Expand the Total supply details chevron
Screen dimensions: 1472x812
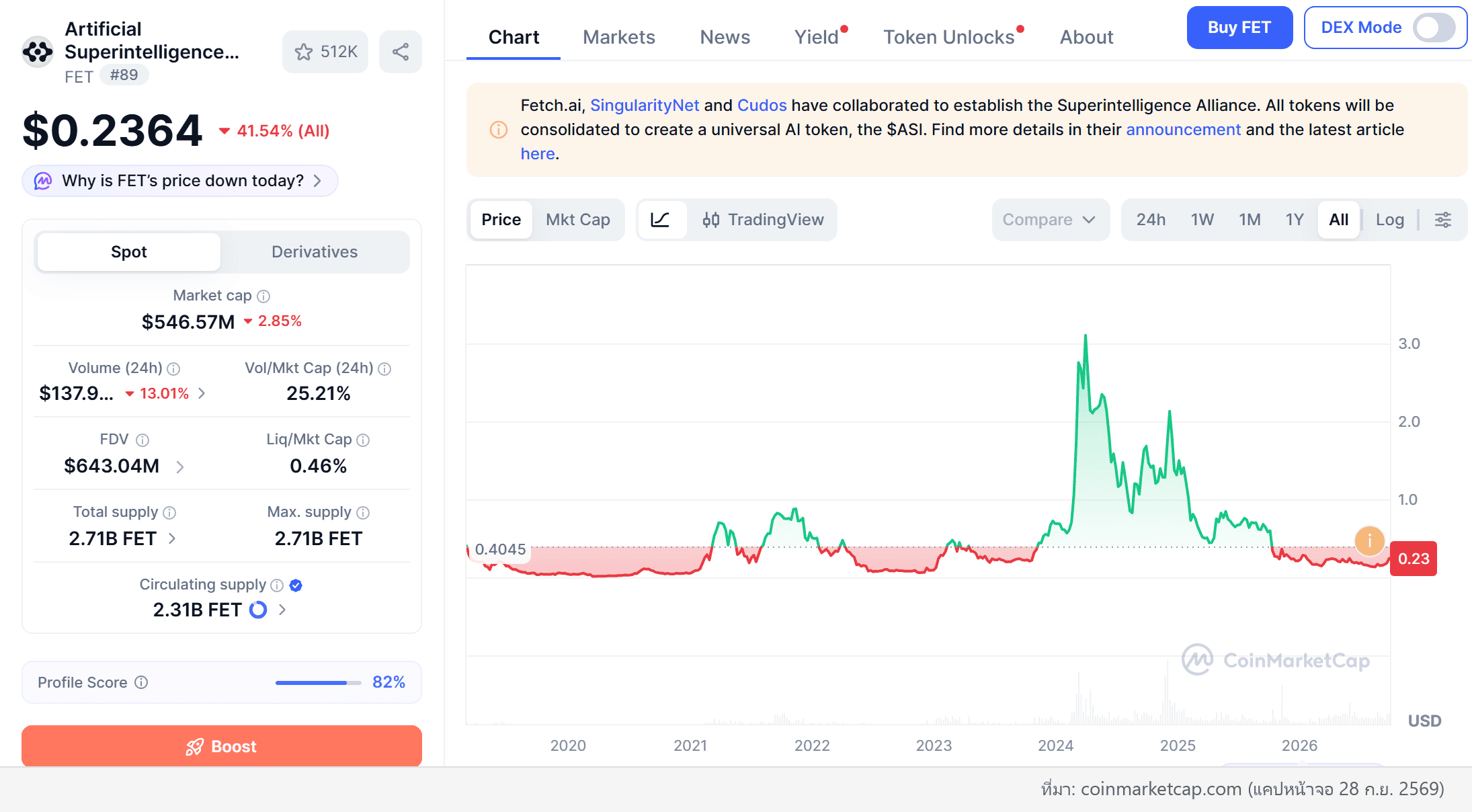172,538
